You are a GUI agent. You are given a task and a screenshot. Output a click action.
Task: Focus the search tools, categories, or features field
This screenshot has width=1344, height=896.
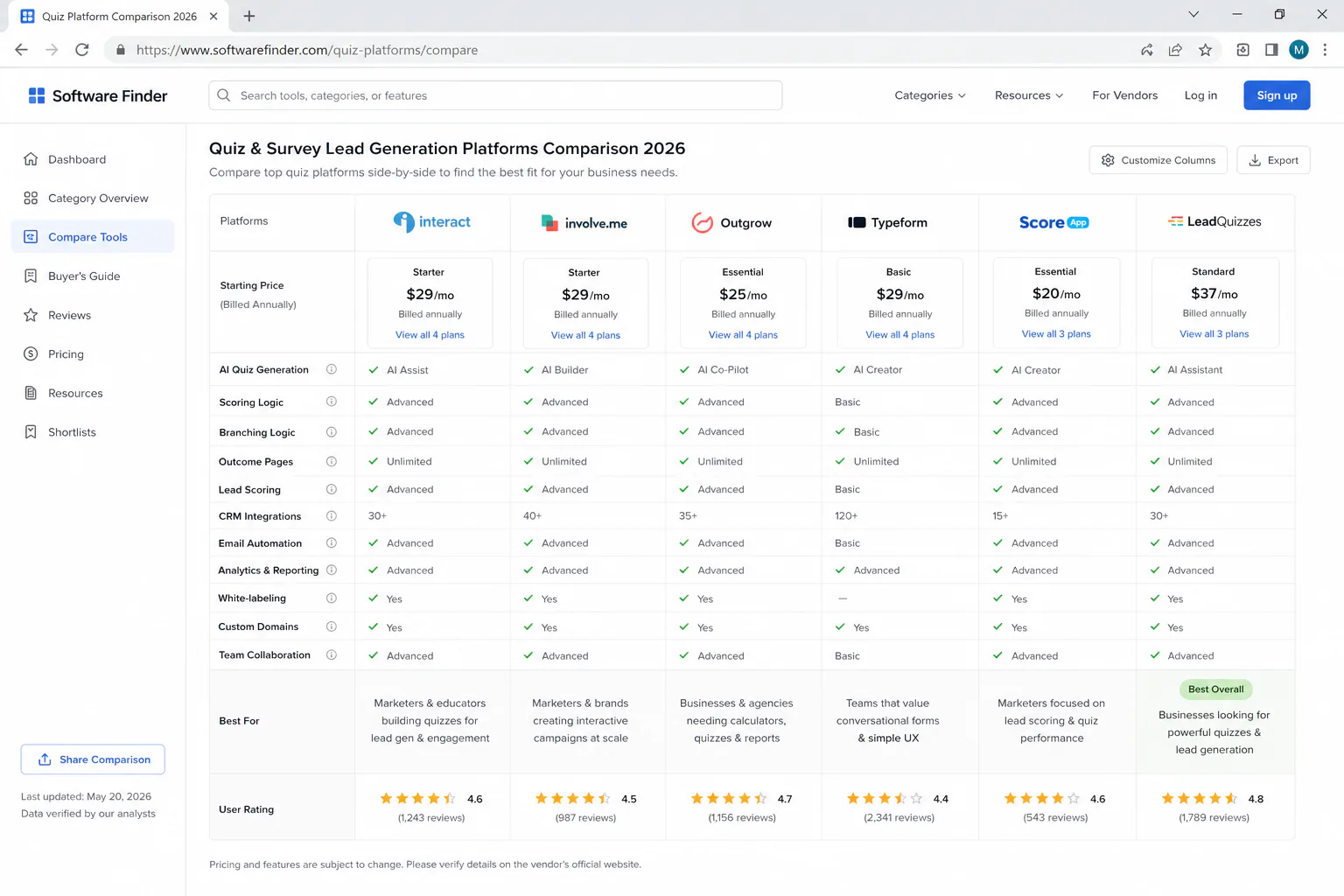(x=495, y=95)
